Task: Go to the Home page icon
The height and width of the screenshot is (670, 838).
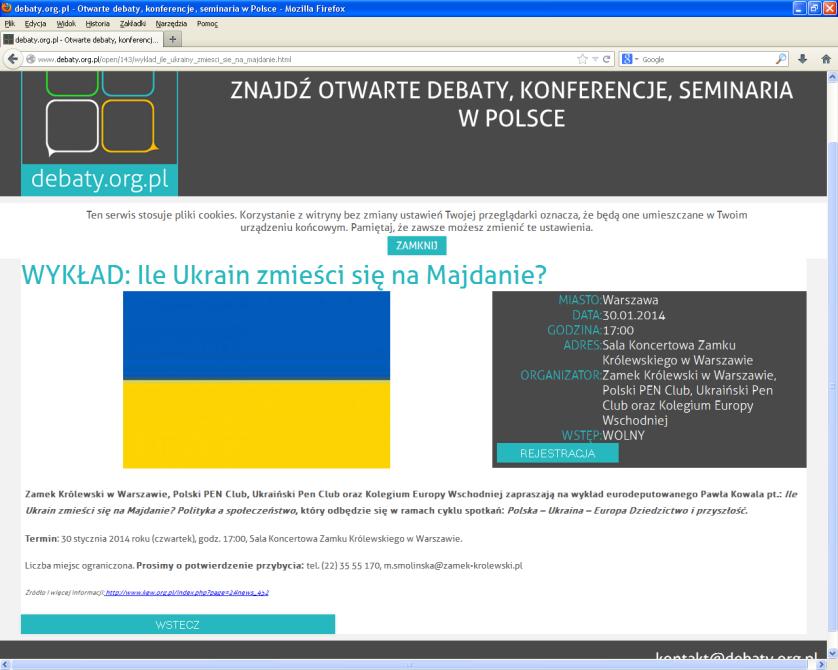Action: 826,59
